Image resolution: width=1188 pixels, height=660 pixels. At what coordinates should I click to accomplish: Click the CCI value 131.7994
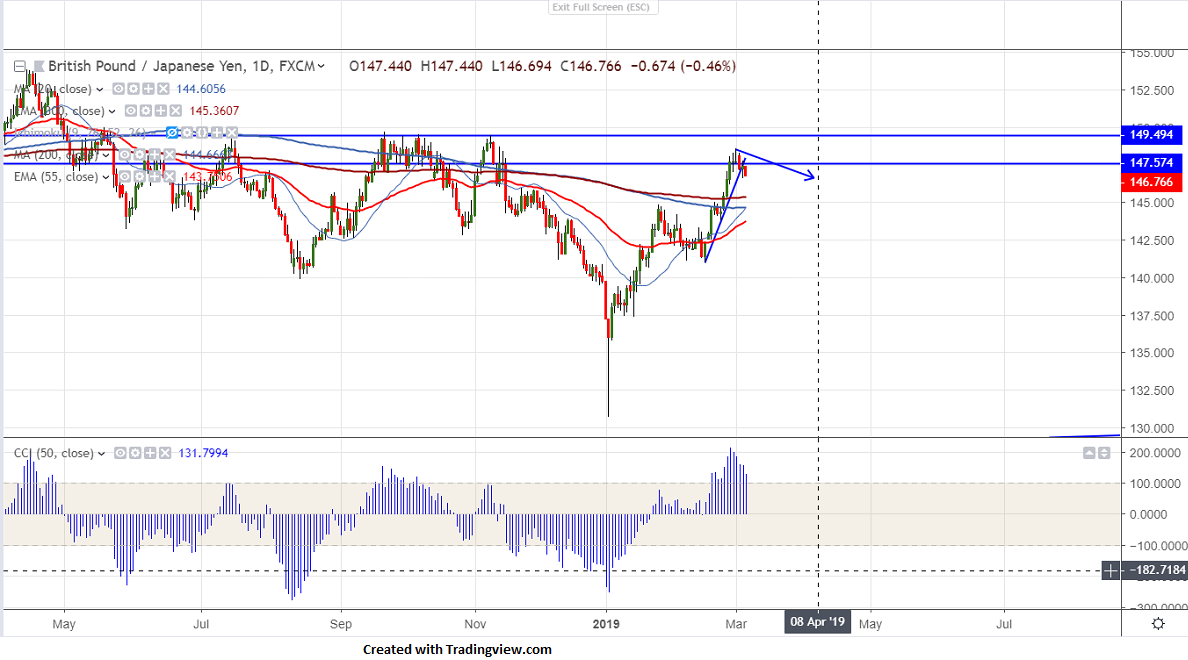(203, 453)
